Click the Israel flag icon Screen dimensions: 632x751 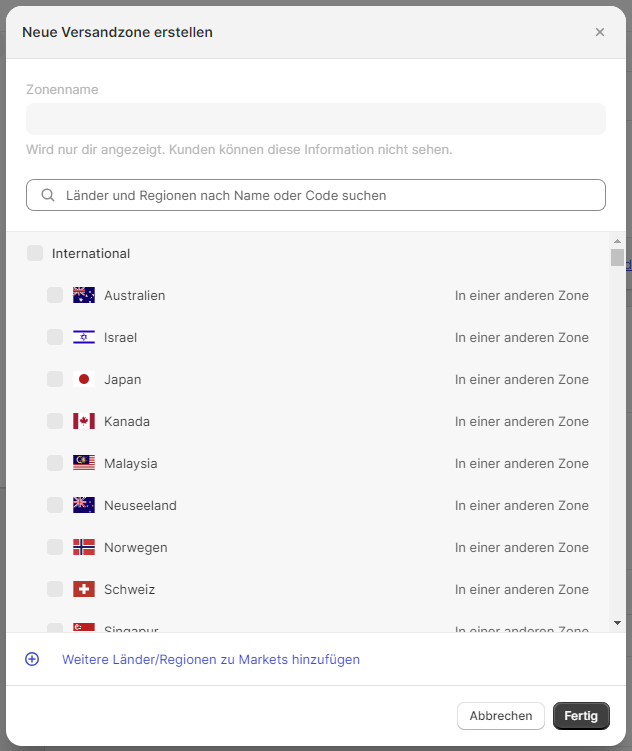(x=84, y=337)
